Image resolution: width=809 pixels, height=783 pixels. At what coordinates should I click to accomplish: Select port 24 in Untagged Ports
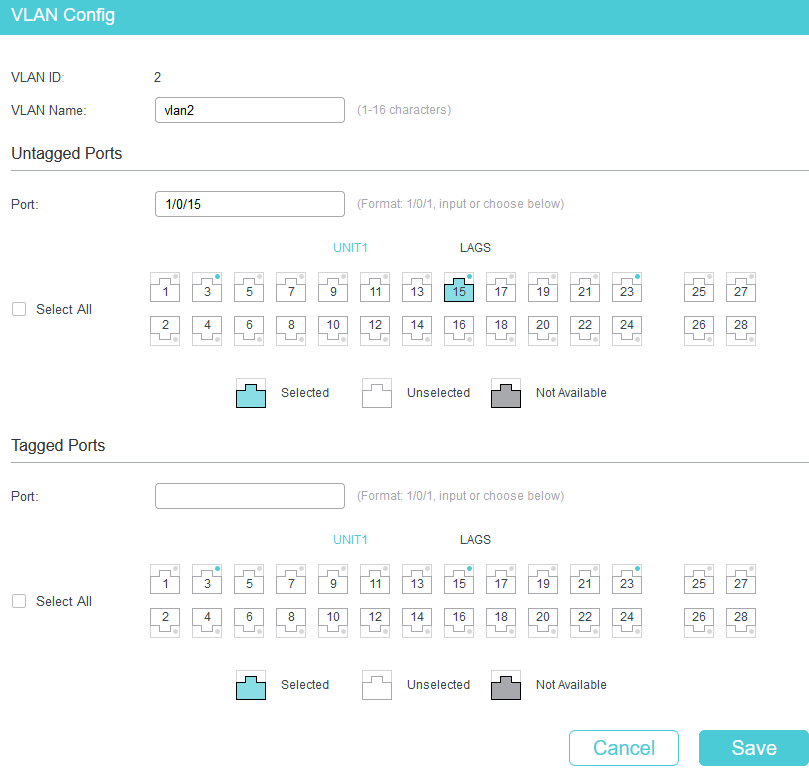pyautogui.click(x=627, y=331)
